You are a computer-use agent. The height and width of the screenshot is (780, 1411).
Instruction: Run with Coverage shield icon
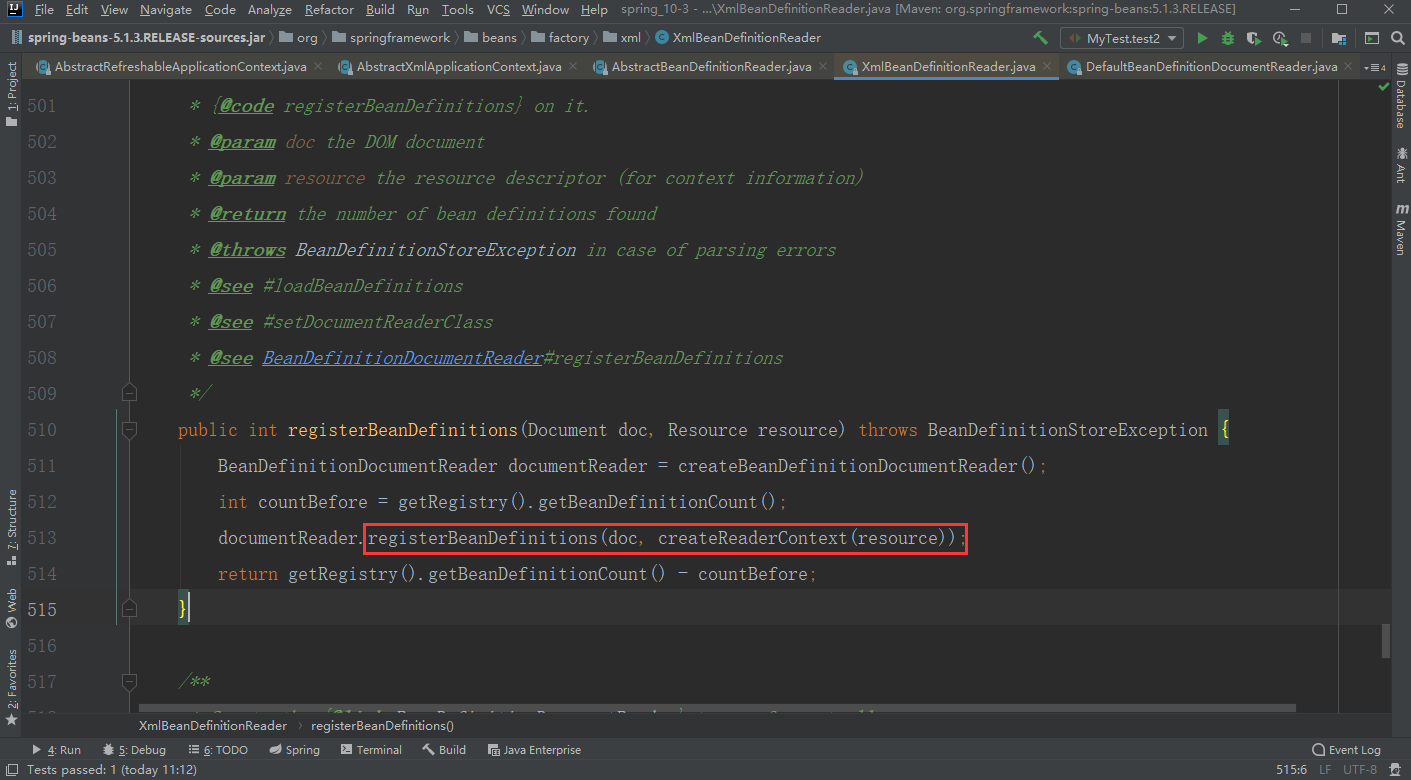point(1254,38)
